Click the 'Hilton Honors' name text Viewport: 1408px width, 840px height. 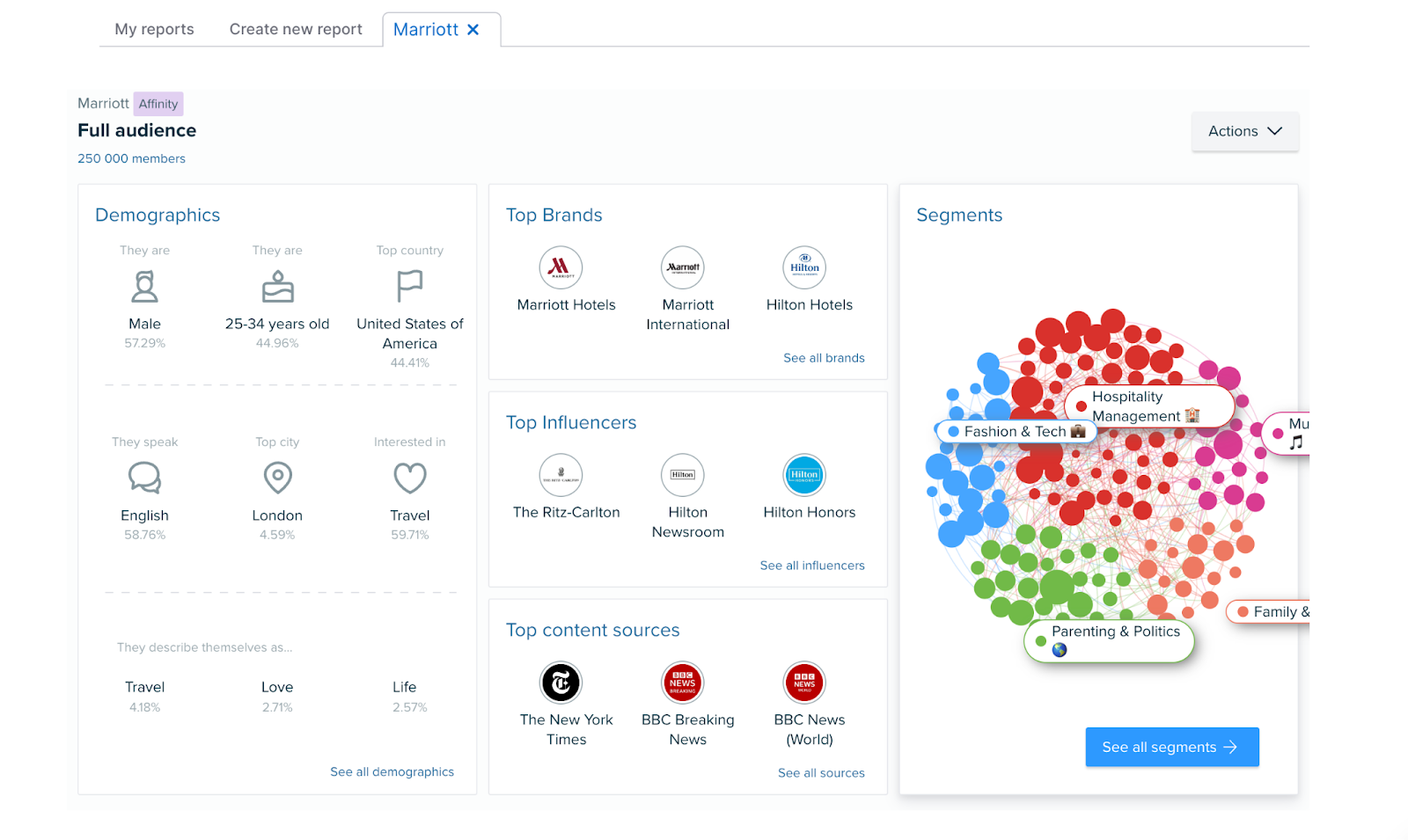pos(810,512)
